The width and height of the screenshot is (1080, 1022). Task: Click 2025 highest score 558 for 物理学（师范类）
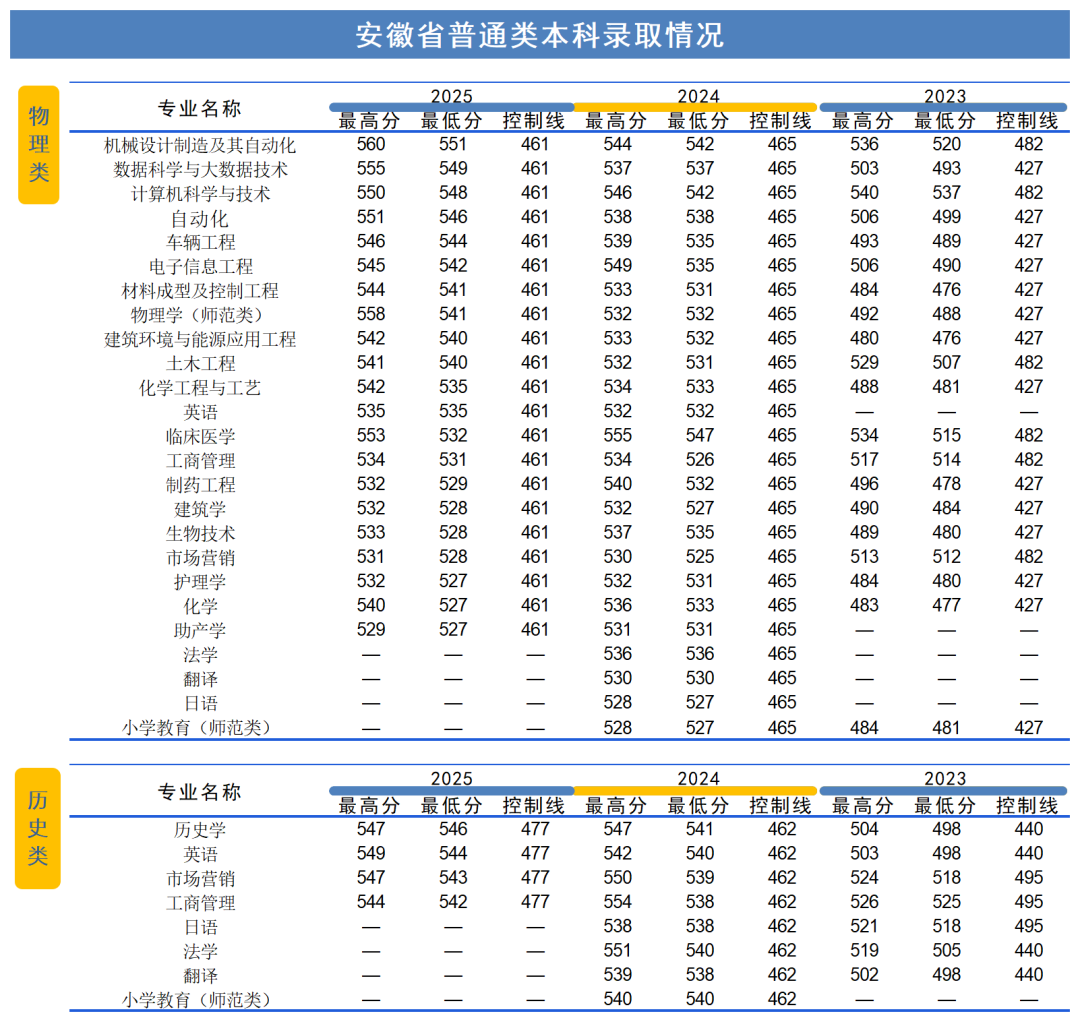click(x=371, y=314)
